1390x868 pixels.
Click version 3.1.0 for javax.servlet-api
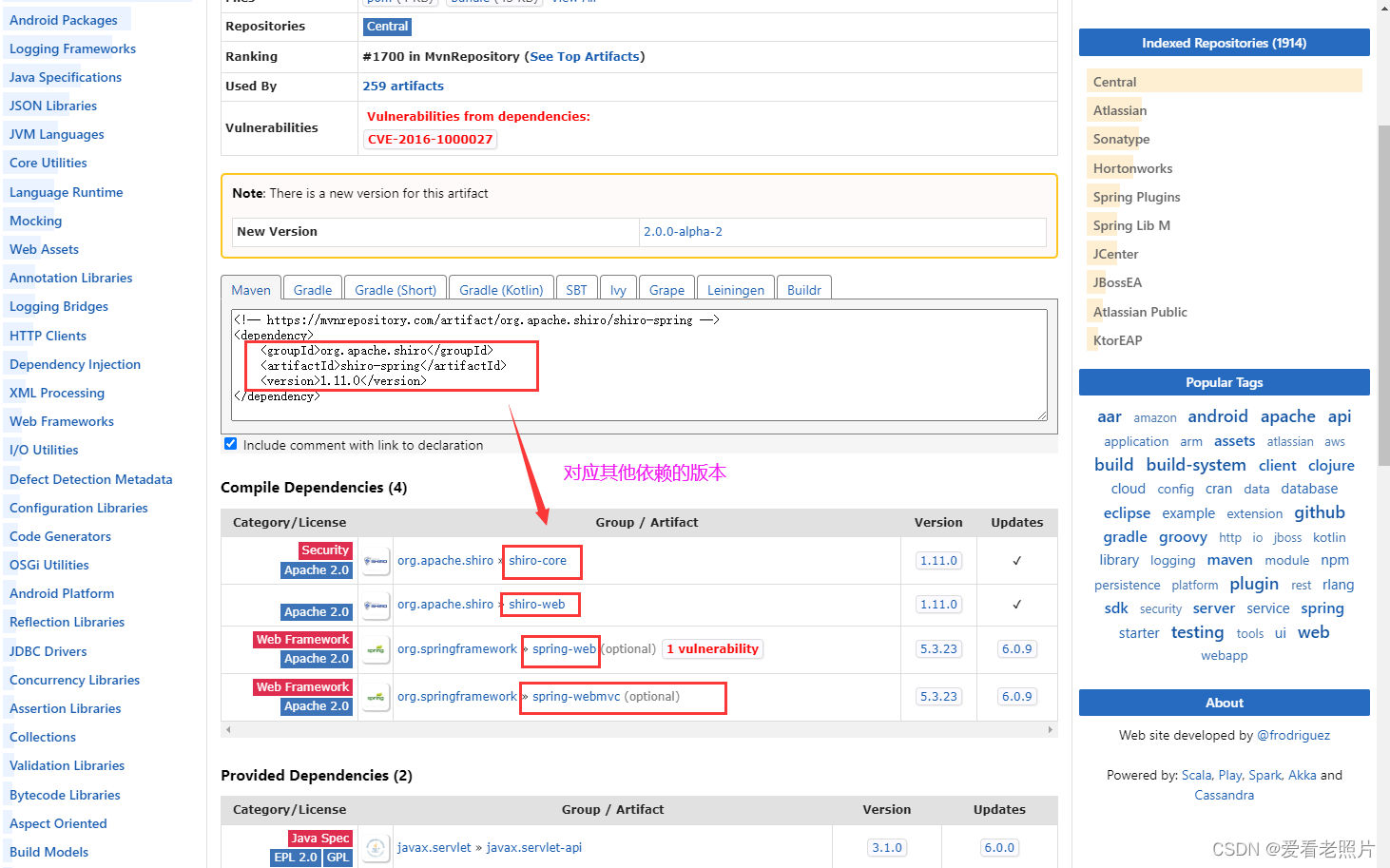coord(887,848)
